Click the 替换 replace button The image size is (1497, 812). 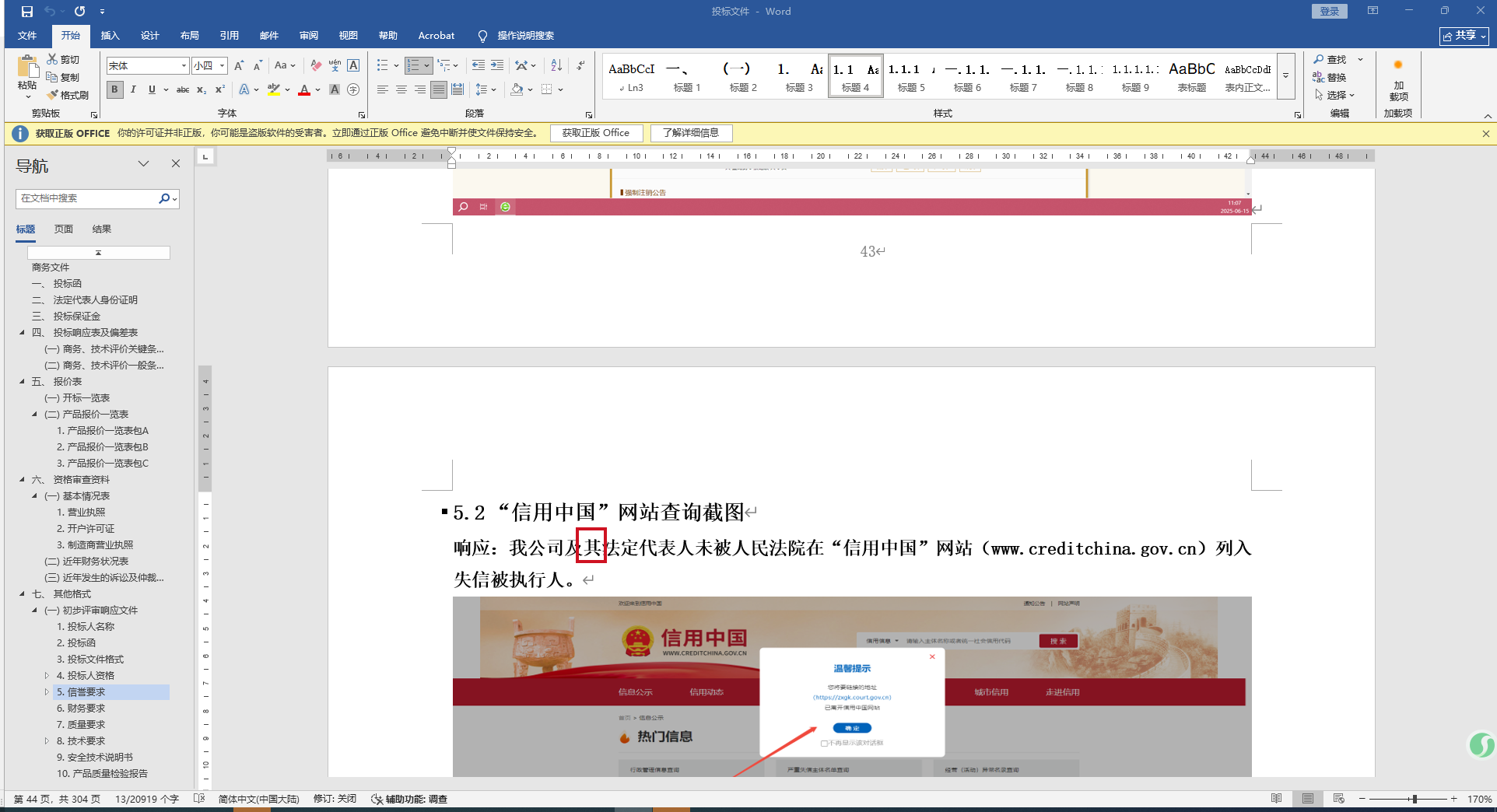(1330, 77)
